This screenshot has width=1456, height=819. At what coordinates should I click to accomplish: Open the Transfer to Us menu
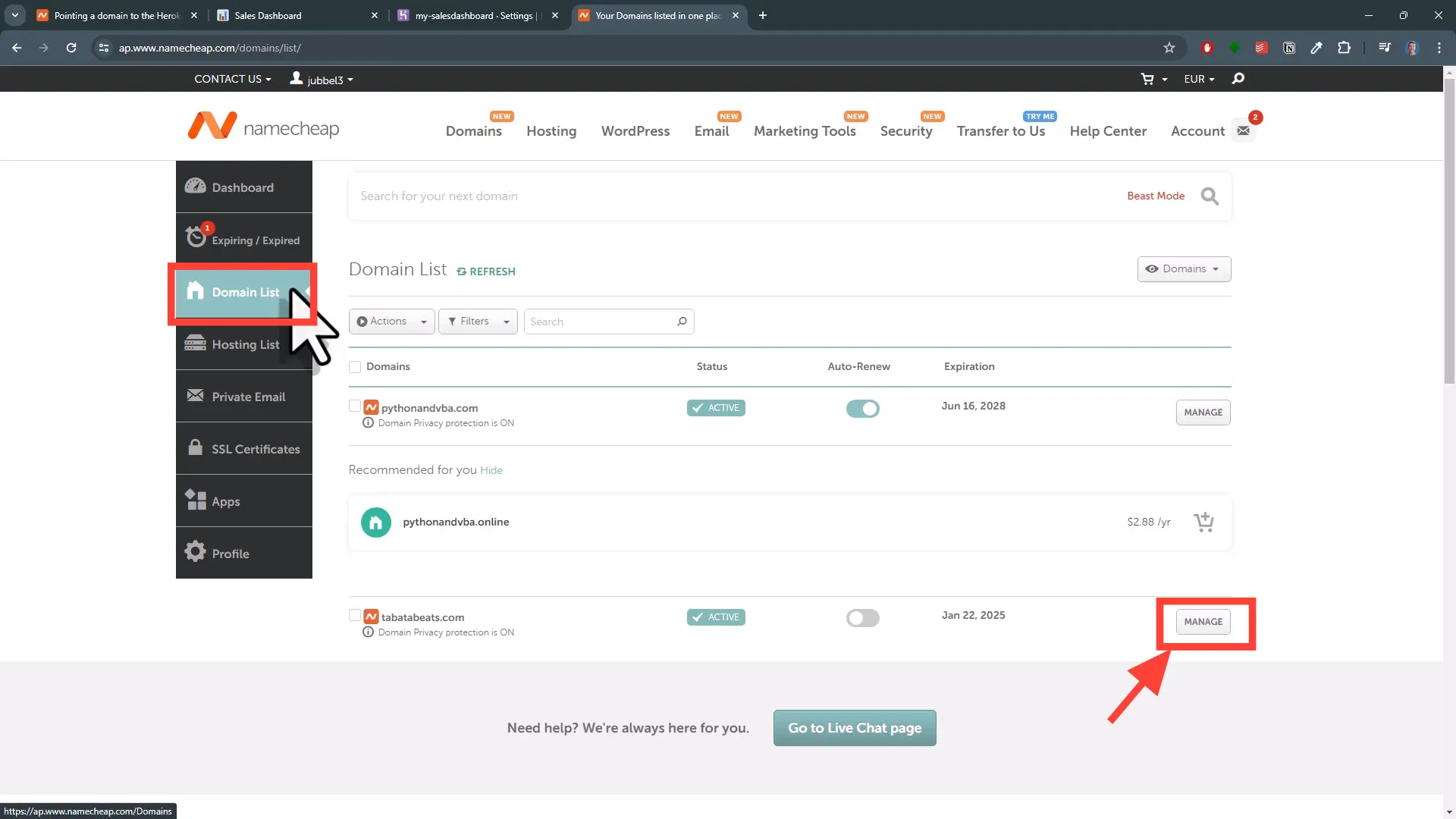(x=1002, y=130)
